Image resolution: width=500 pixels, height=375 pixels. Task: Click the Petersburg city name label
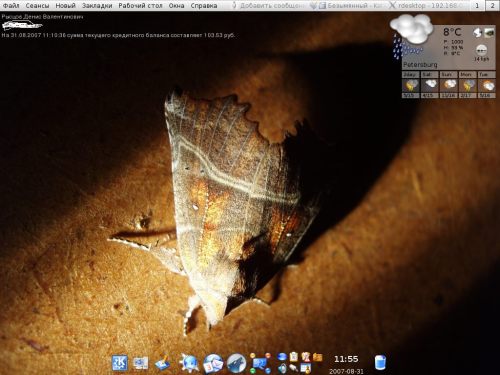[420, 64]
